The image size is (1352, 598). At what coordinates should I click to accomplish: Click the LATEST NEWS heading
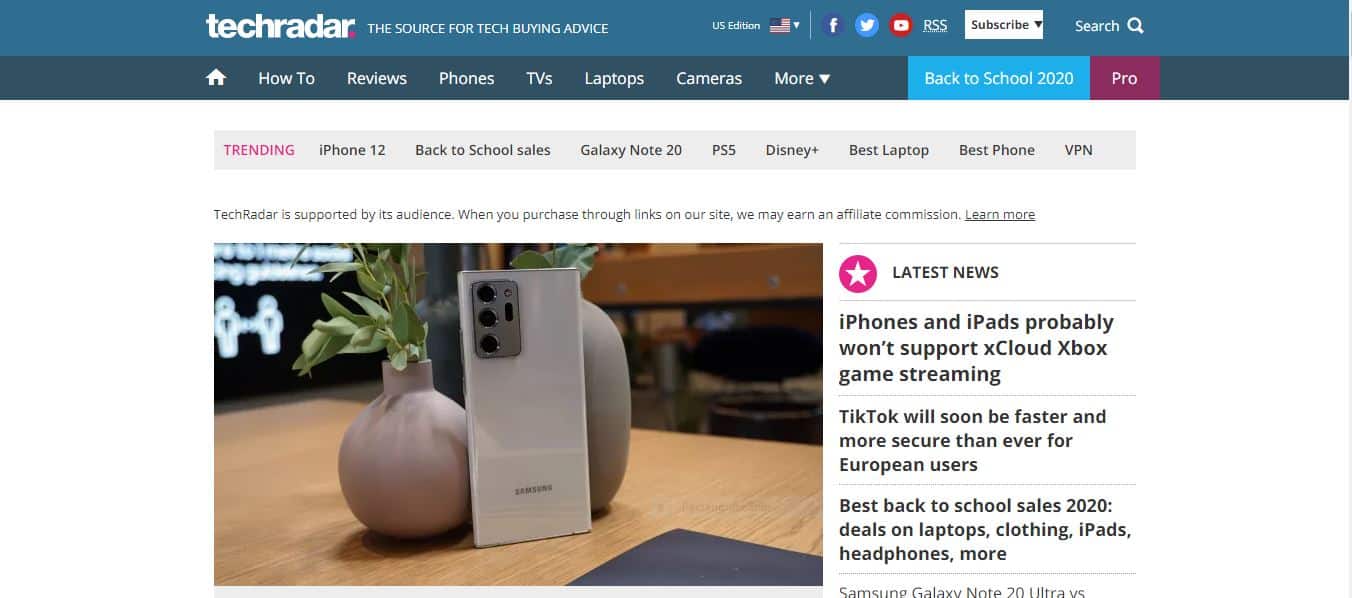(945, 272)
